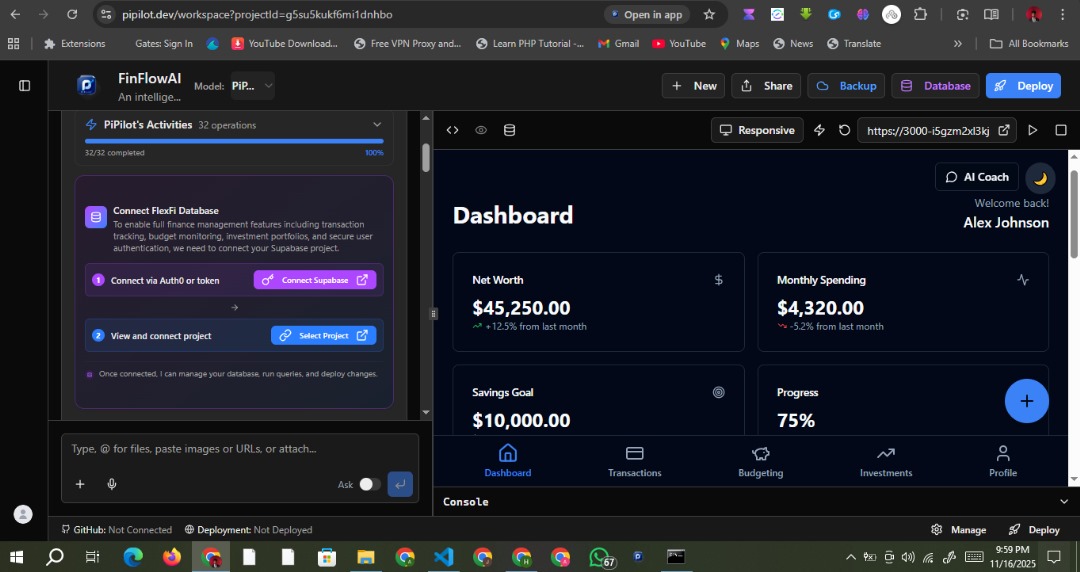Toggle the Ask mode switch
1080x572 pixels.
coord(369,484)
